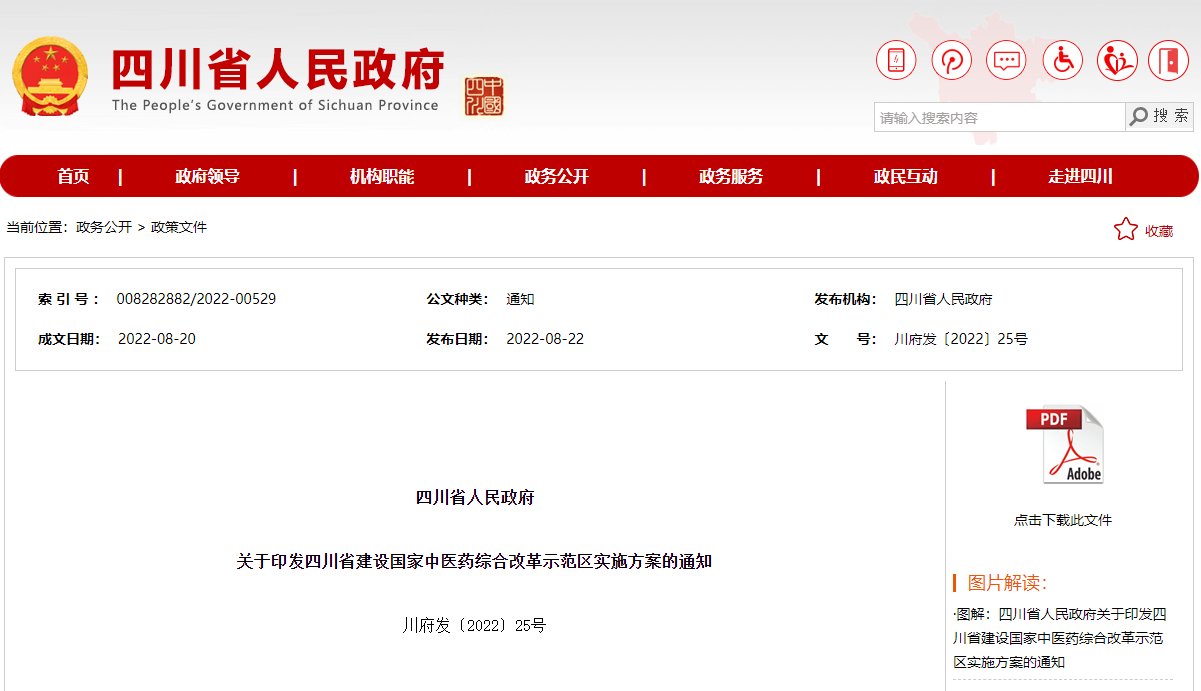Click the 图片解读 section heading
The width and height of the screenshot is (1201, 691).
coord(1007,583)
